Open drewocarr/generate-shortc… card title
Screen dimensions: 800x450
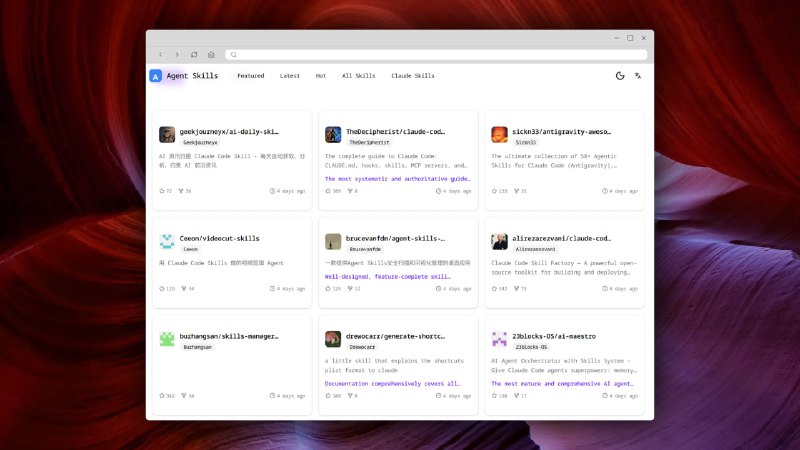395,336
